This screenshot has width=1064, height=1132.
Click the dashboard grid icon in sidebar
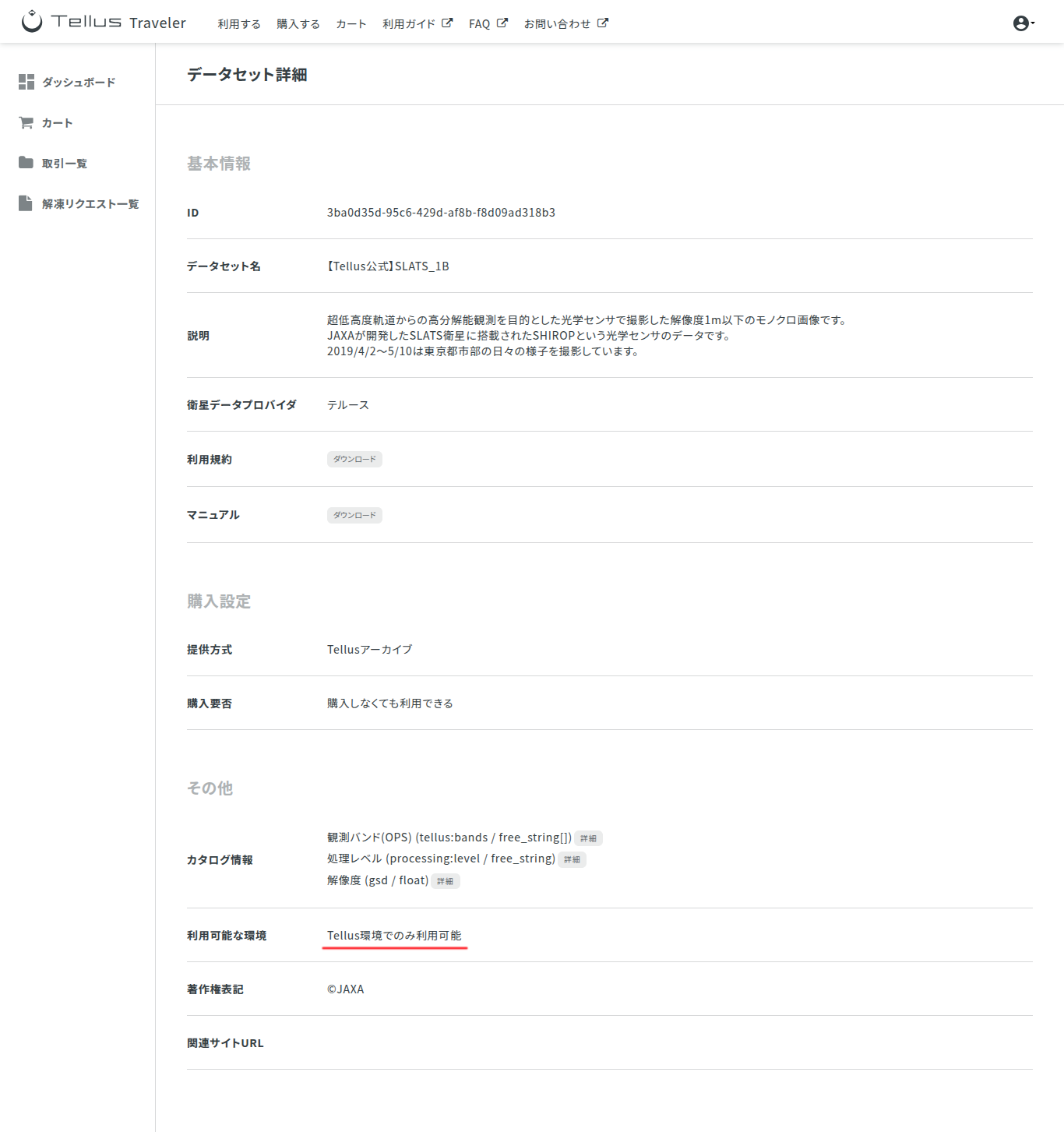coord(26,82)
